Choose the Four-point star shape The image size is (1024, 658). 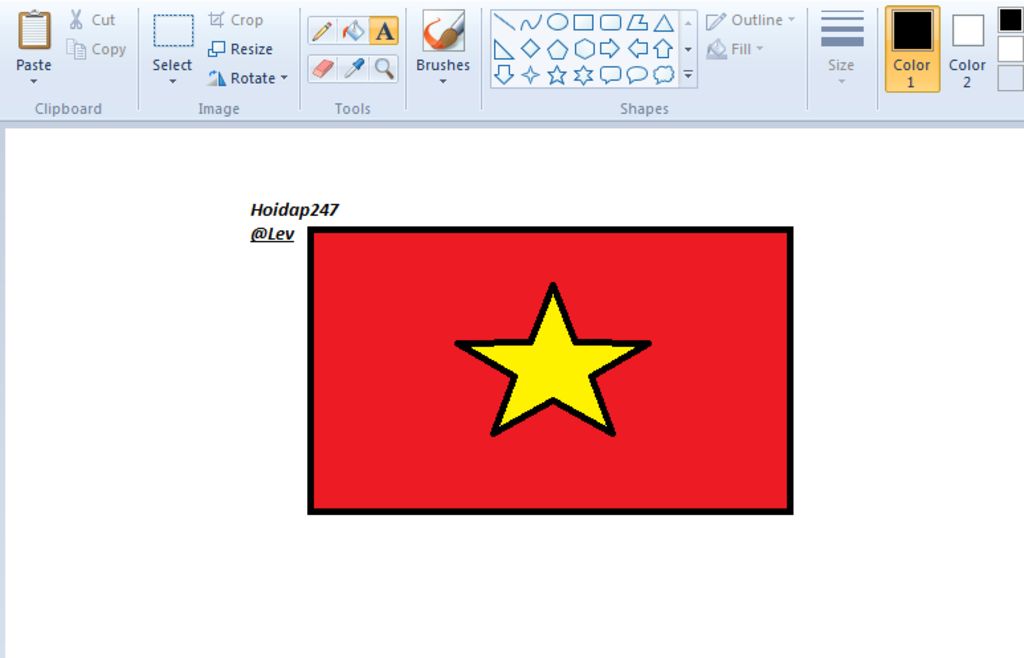tap(530, 75)
